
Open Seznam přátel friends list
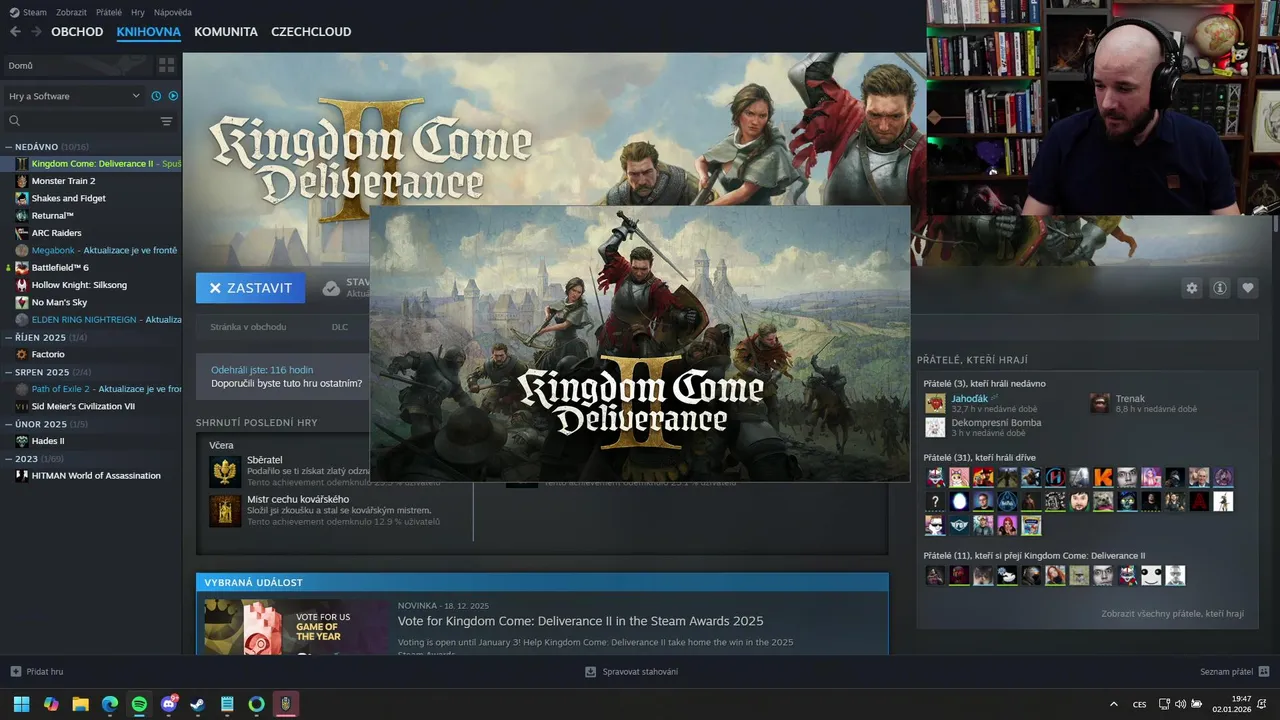click(1234, 671)
